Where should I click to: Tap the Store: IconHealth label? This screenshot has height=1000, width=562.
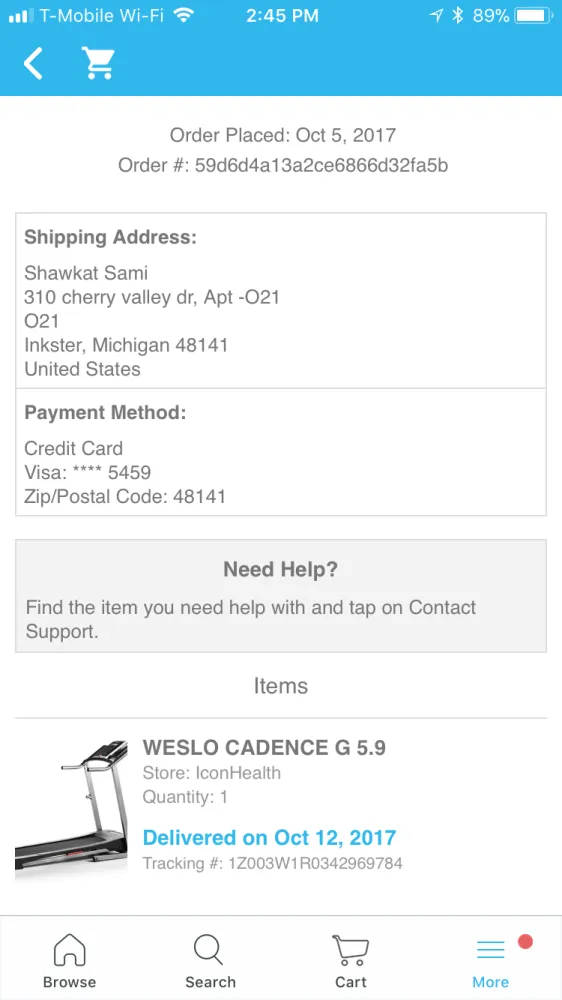coord(212,773)
